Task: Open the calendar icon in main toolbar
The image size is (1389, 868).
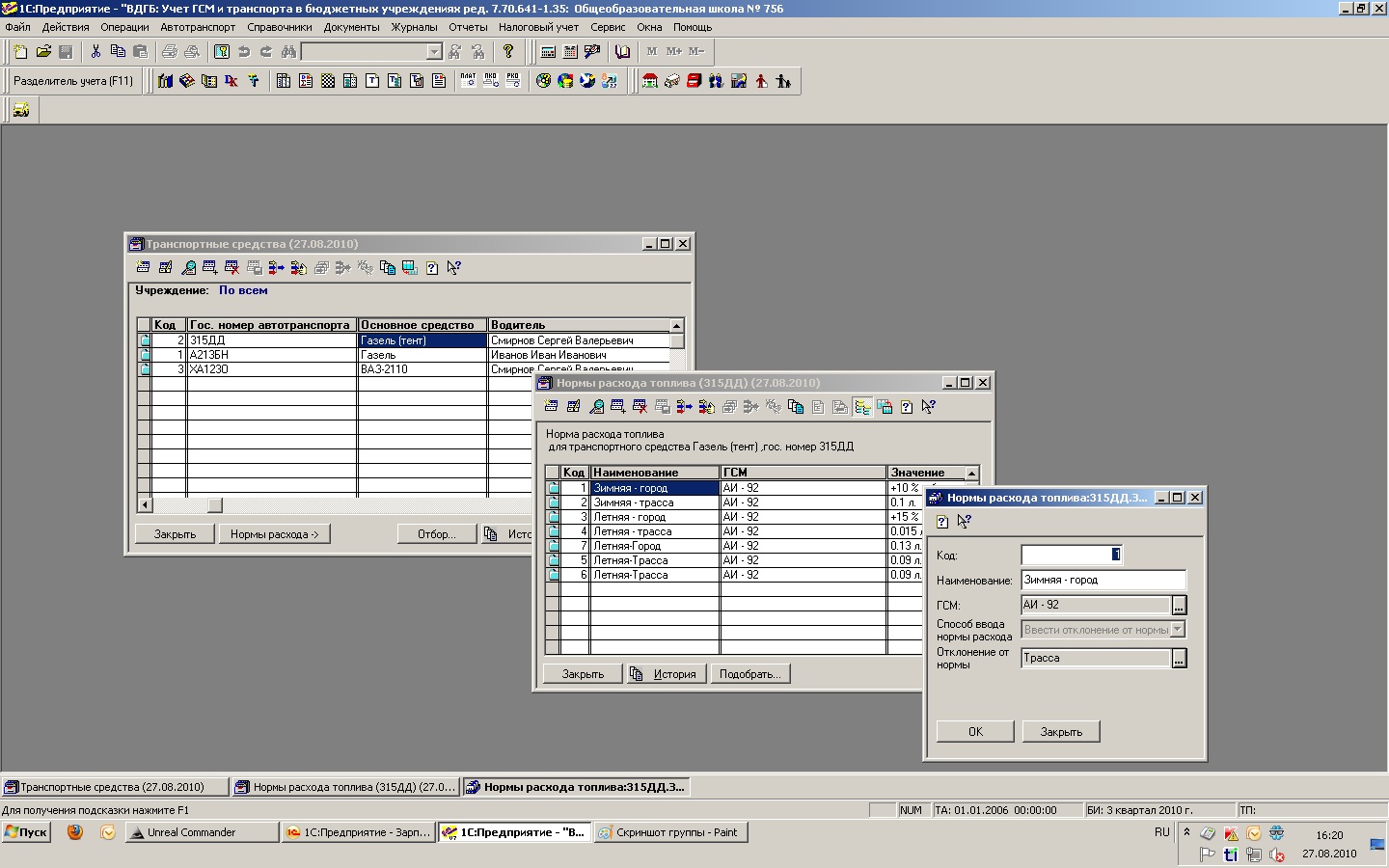Action: pos(570,52)
